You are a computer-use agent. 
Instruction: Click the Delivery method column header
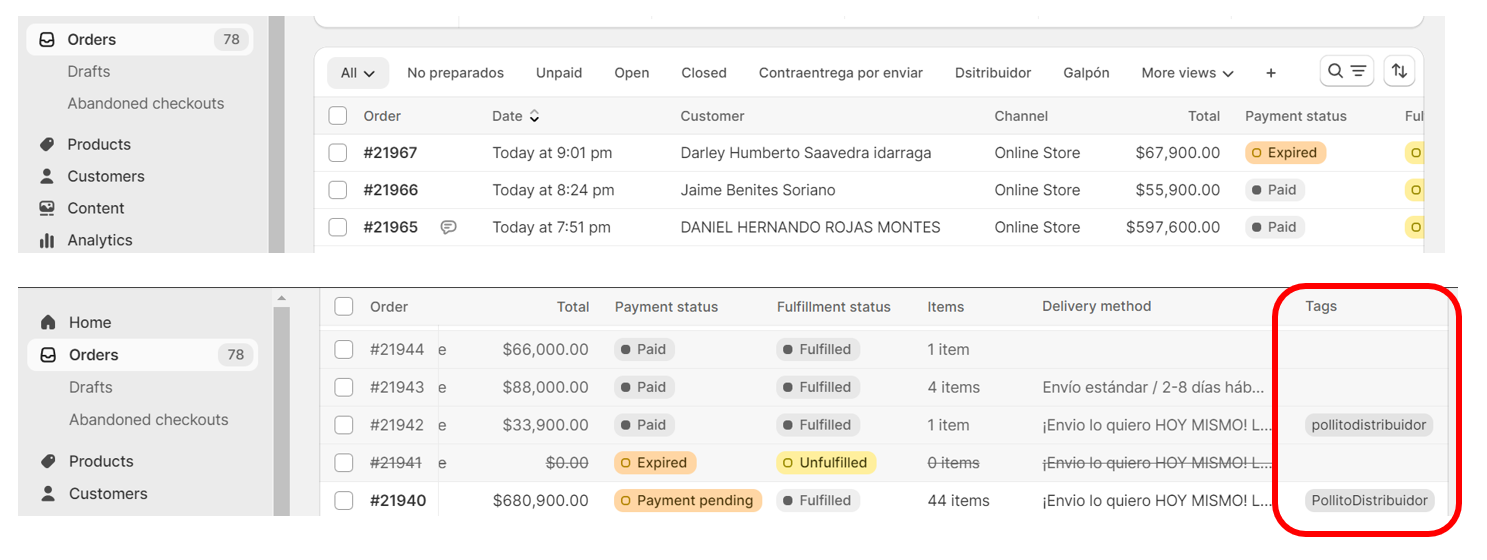coord(1097,306)
